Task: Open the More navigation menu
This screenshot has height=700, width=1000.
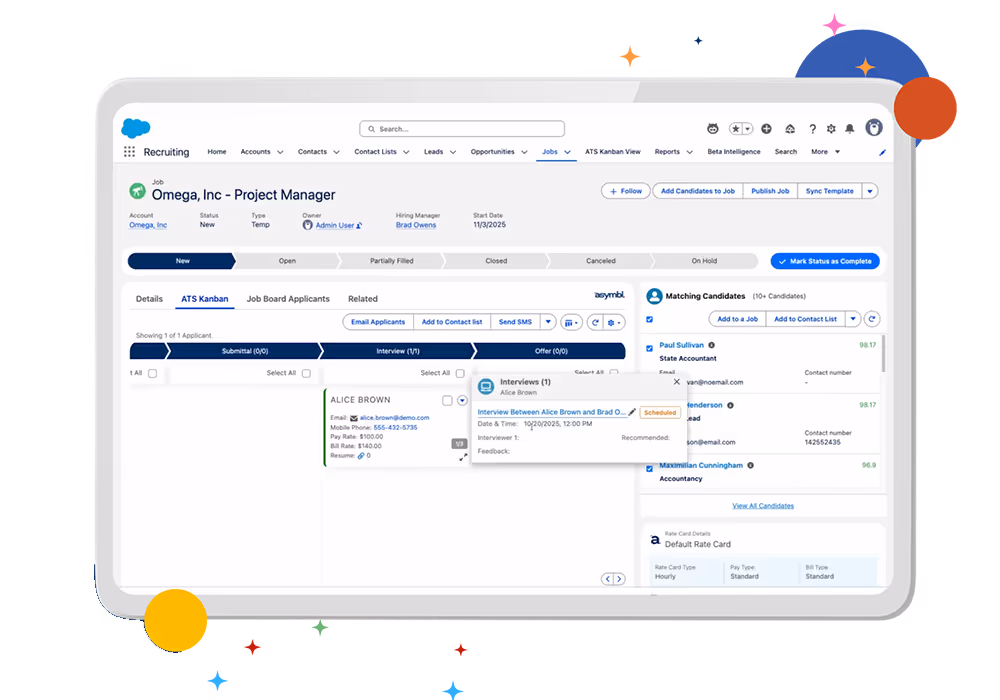Action: coord(825,152)
